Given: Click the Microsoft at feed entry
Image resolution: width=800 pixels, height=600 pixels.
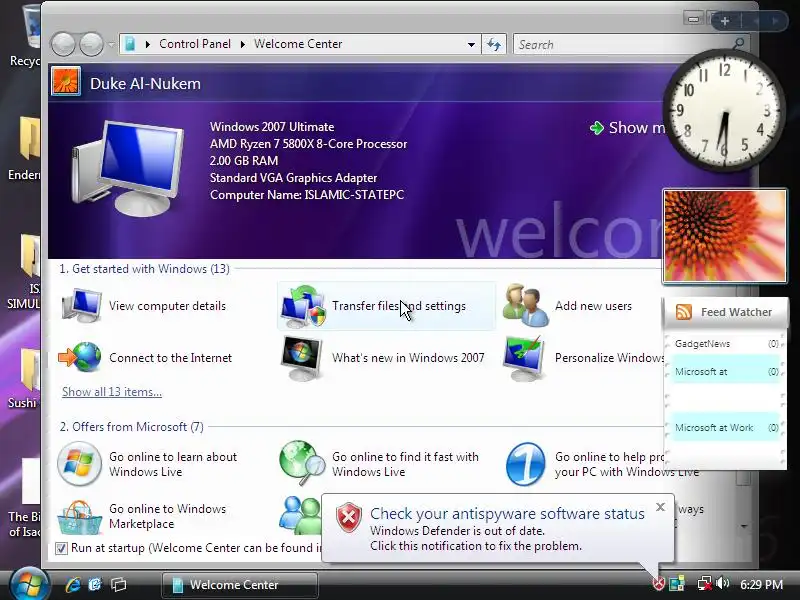Looking at the screenshot, I should tap(725, 371).
